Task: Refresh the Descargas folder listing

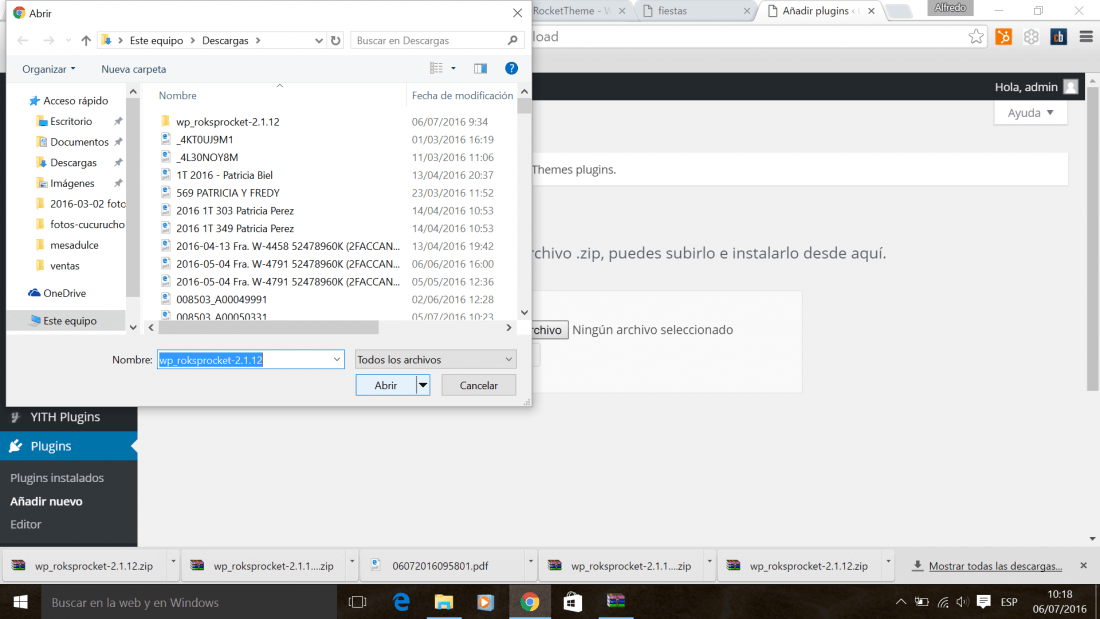Action: tap(335, 41)
